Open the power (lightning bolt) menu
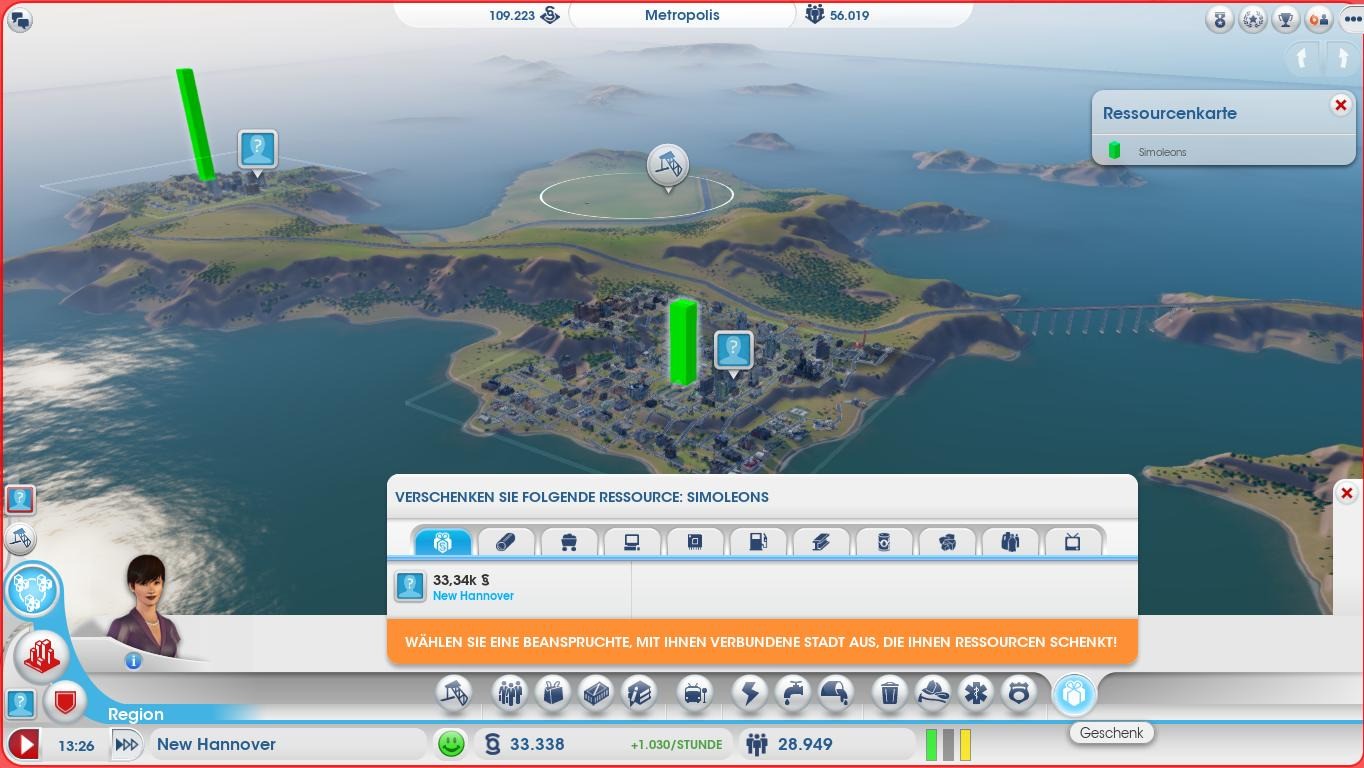1364x768 pixels. coord(750,692)
